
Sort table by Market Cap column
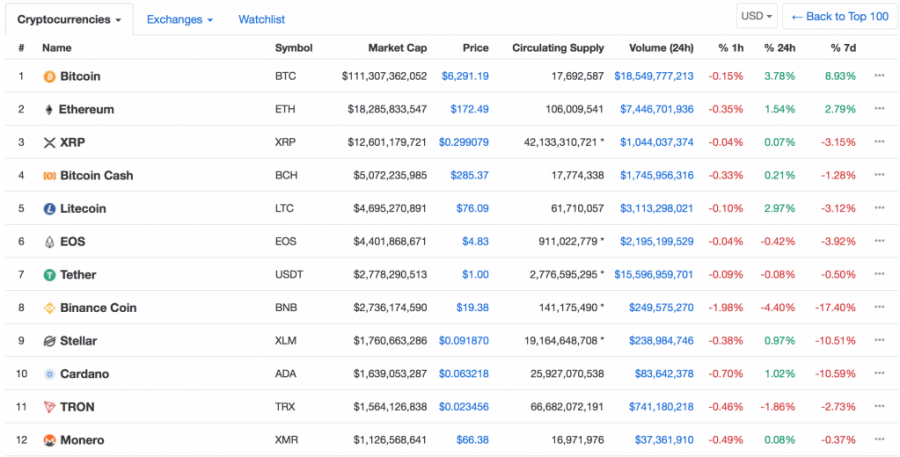[x=397, y=48]
